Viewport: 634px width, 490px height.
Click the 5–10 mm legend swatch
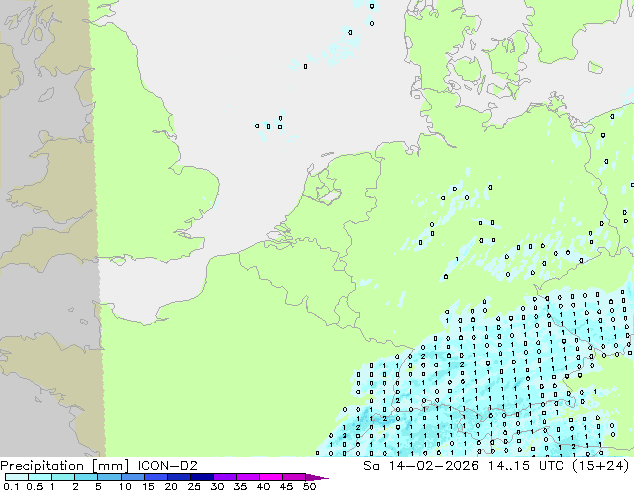(x=109, y=477)
